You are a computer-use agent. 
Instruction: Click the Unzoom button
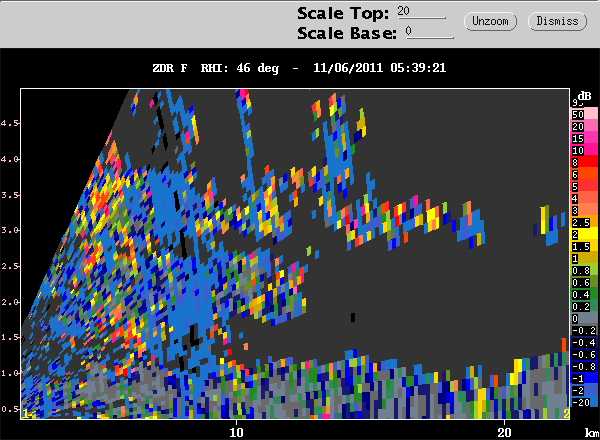[x=490, y=21]
